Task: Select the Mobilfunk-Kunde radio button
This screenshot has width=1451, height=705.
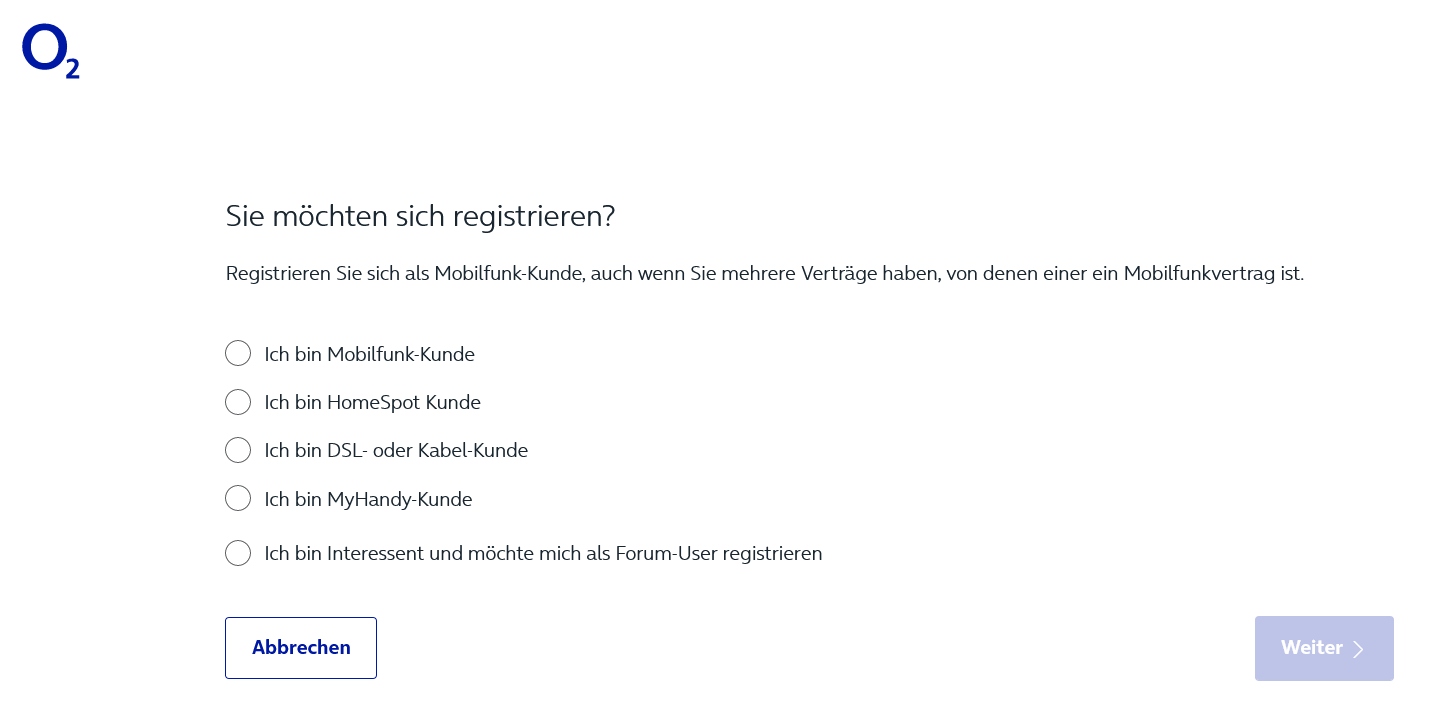Action: 238,353
